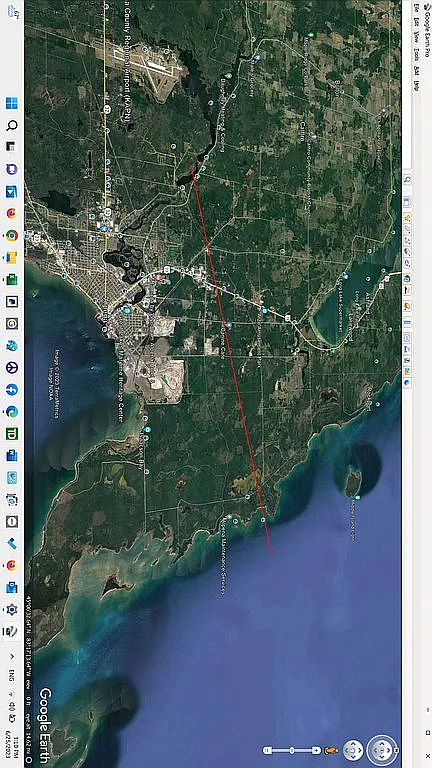The image size is (432, 768).
Task: Click the Add Placemark pushpin icon
Action: [x=407, y=217]
